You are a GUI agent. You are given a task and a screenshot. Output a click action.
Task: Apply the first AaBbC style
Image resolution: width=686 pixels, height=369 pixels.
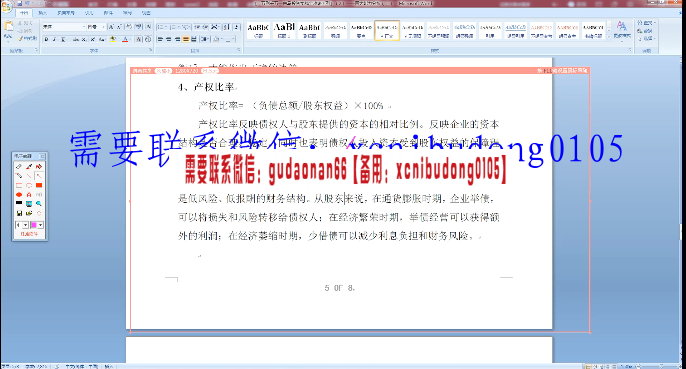point(258,31)
